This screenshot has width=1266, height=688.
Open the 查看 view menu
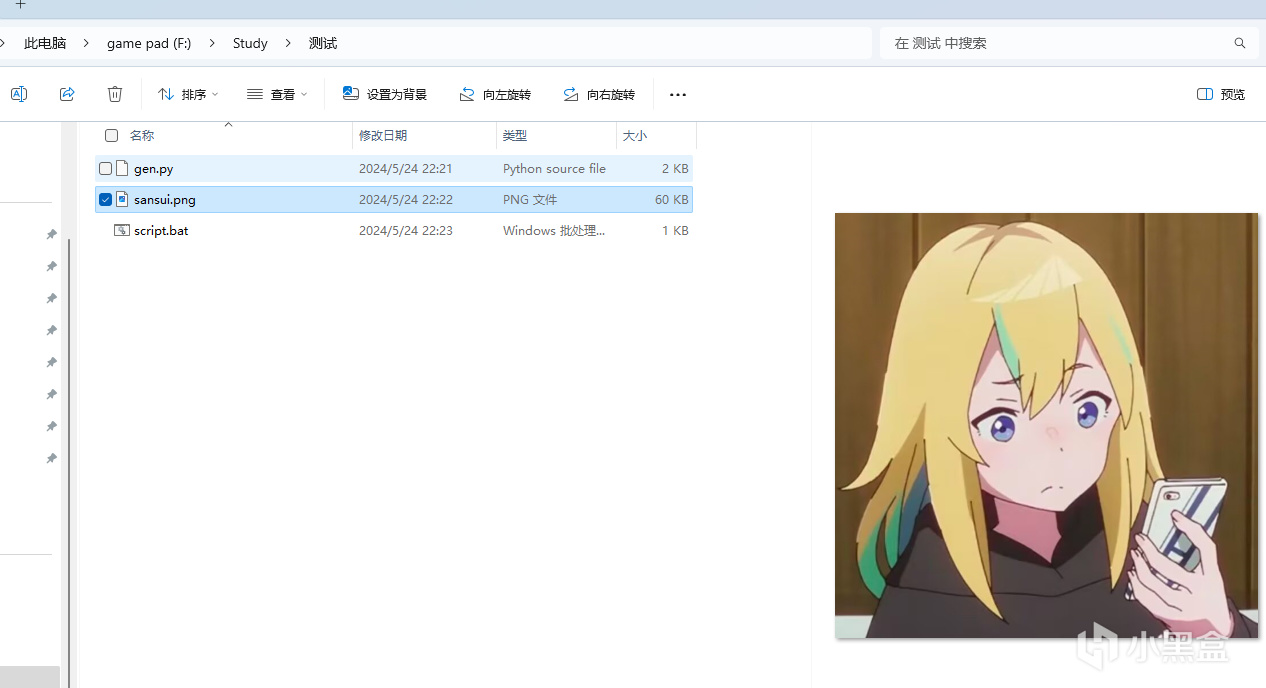tap(277, 94)
